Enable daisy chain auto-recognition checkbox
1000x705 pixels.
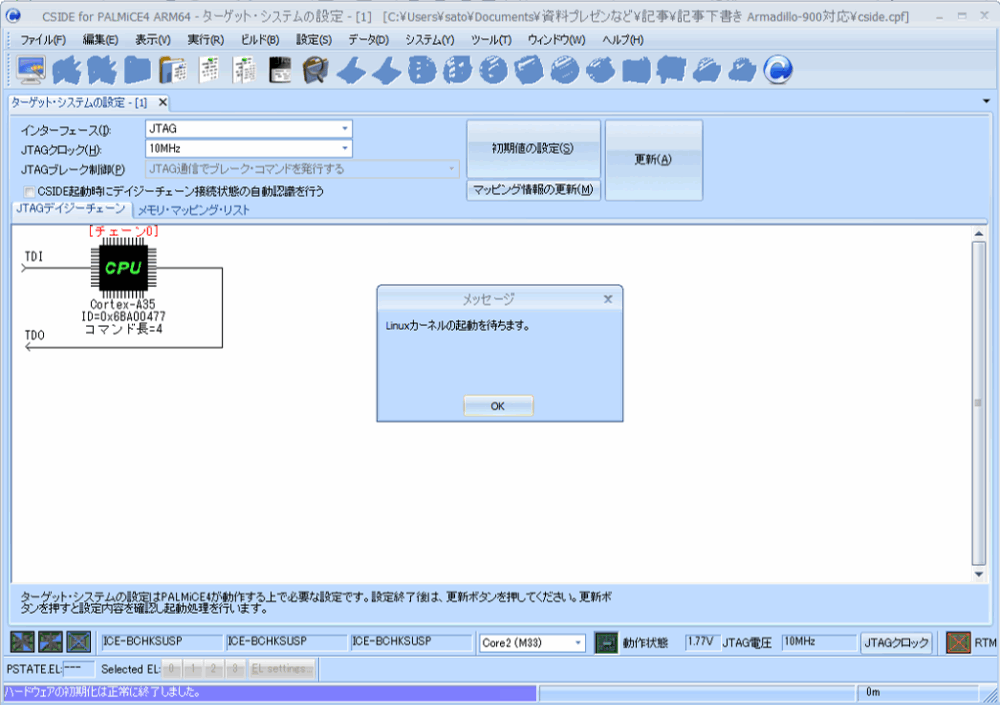tap(30, 191)
